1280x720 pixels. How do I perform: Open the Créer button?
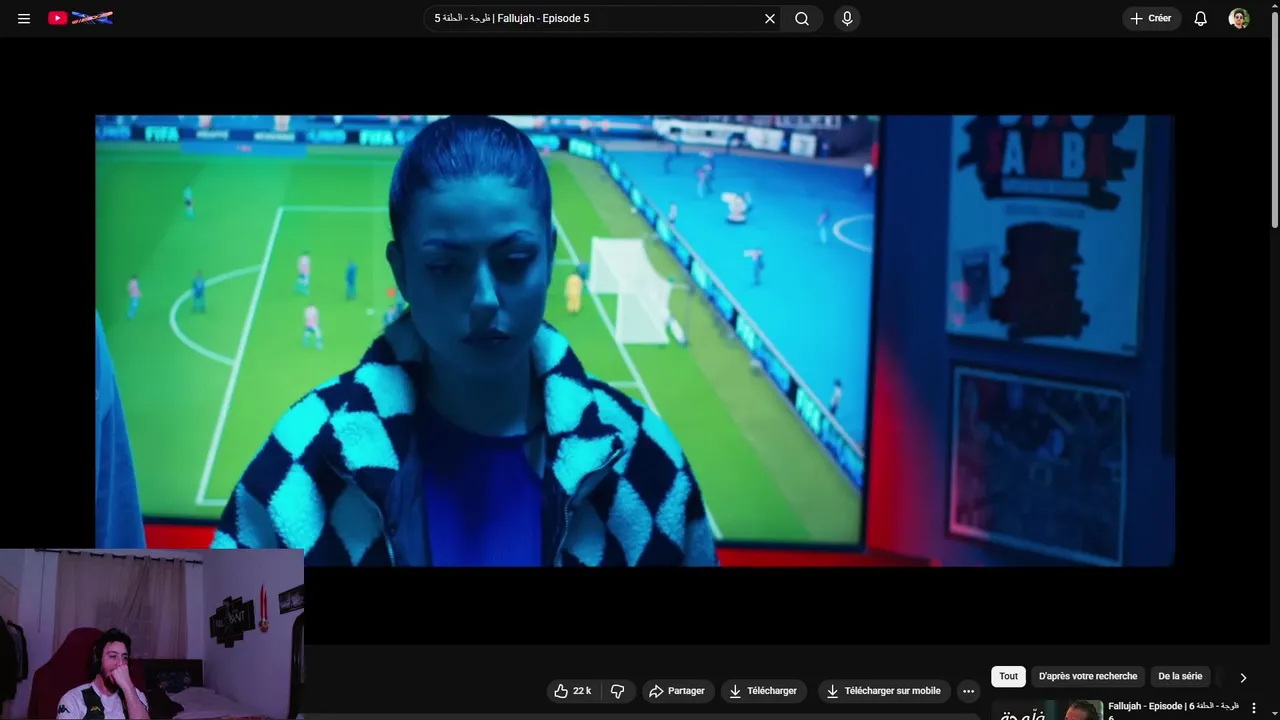click(x=1151, y=18)
